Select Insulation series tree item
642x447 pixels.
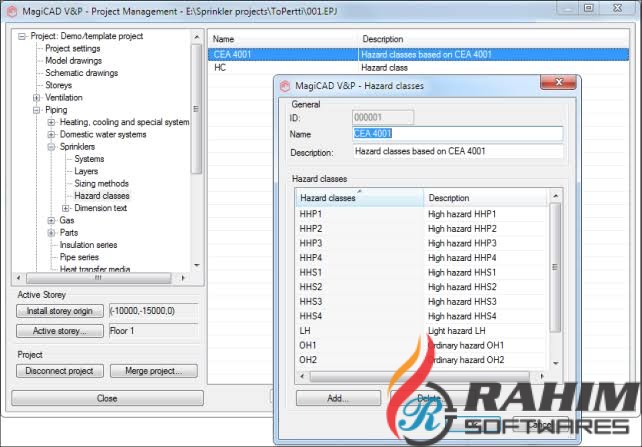point(88,245)
